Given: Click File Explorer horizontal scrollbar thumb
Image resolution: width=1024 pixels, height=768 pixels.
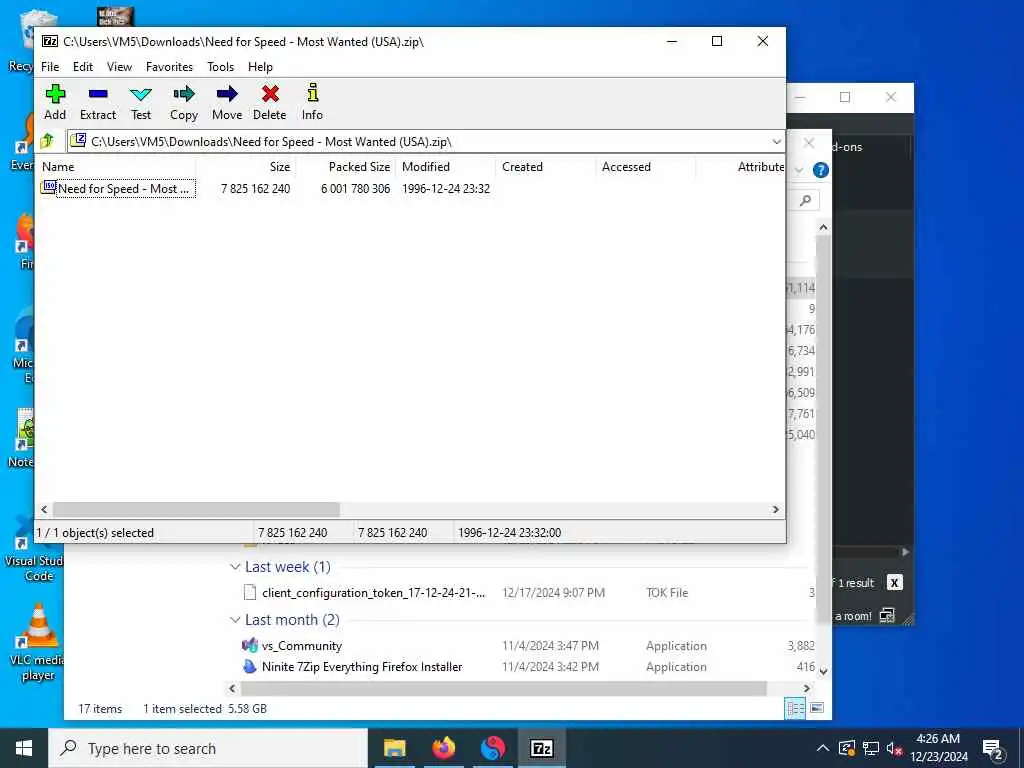Looking at the screenshot, I should pyautogui.click(x=504, y=688).
